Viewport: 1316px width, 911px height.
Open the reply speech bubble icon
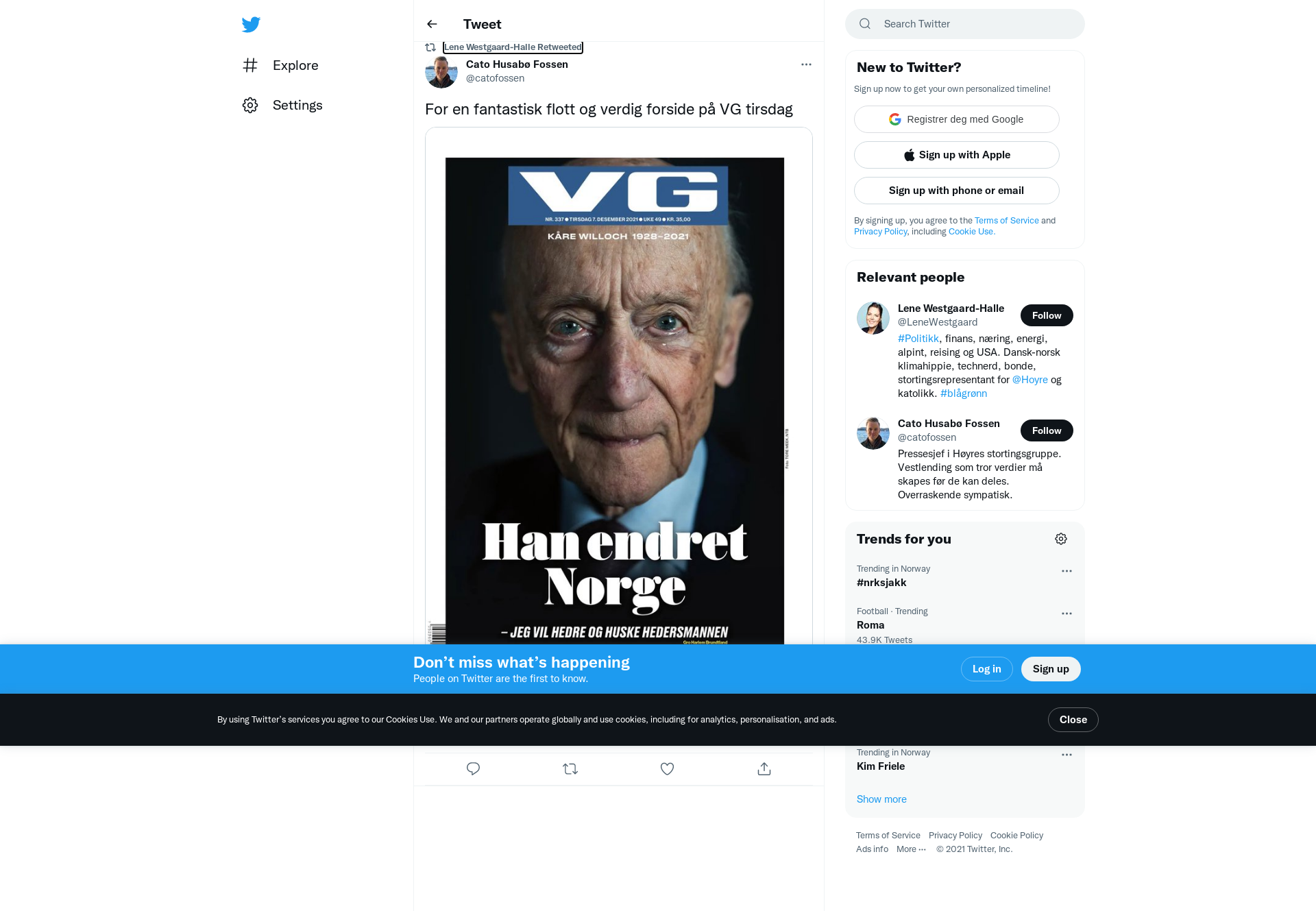pos(473,769)
